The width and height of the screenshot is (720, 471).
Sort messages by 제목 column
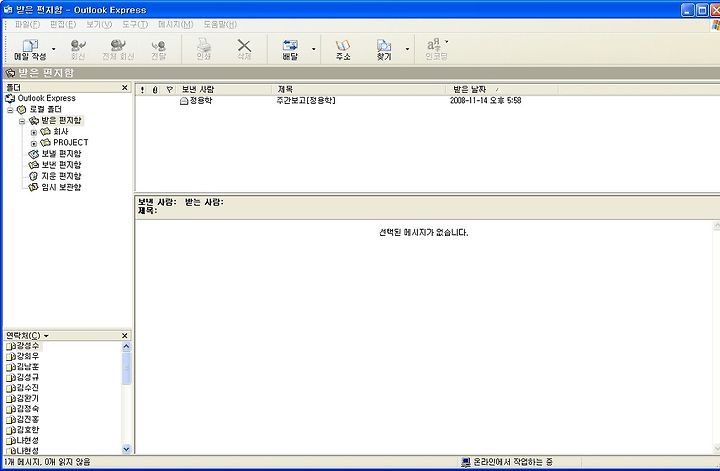tap(358, 90)
